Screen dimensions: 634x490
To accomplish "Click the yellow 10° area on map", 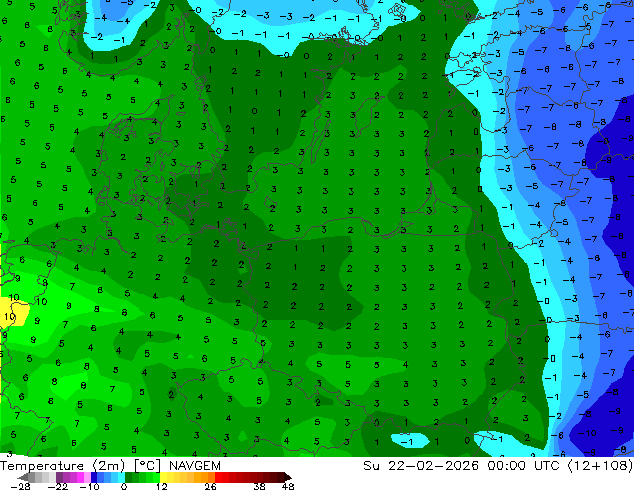I will (13, 311).
